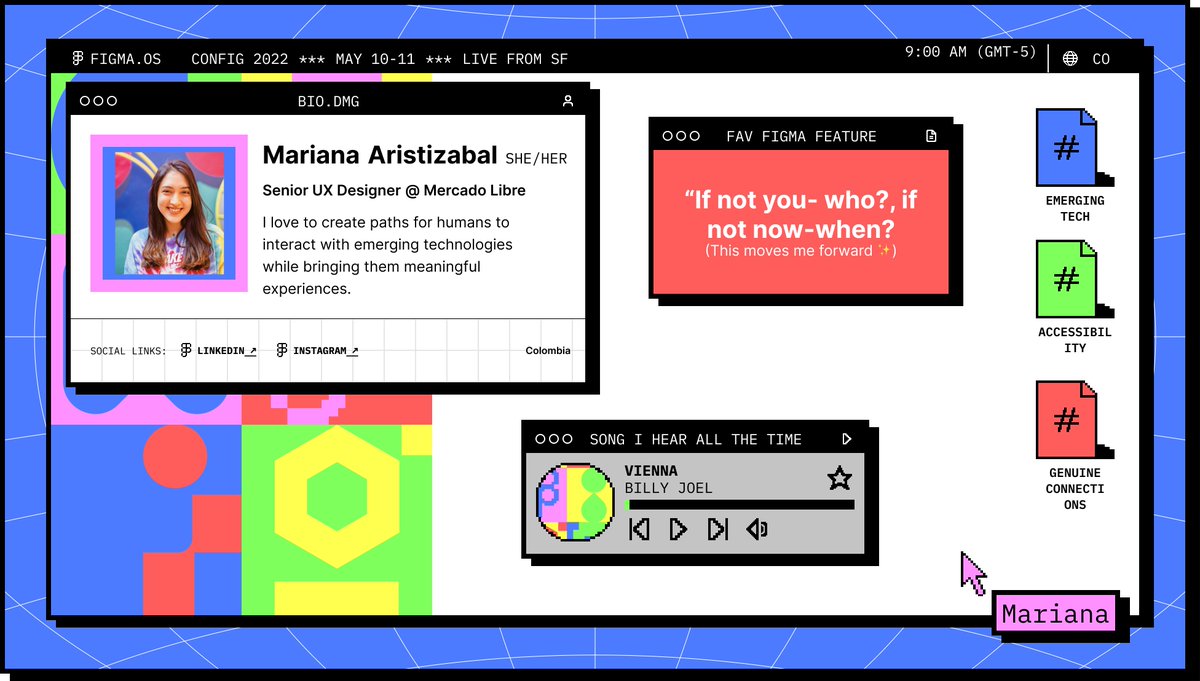Click the Figma icon beside LinkedIn

point(186,351)
